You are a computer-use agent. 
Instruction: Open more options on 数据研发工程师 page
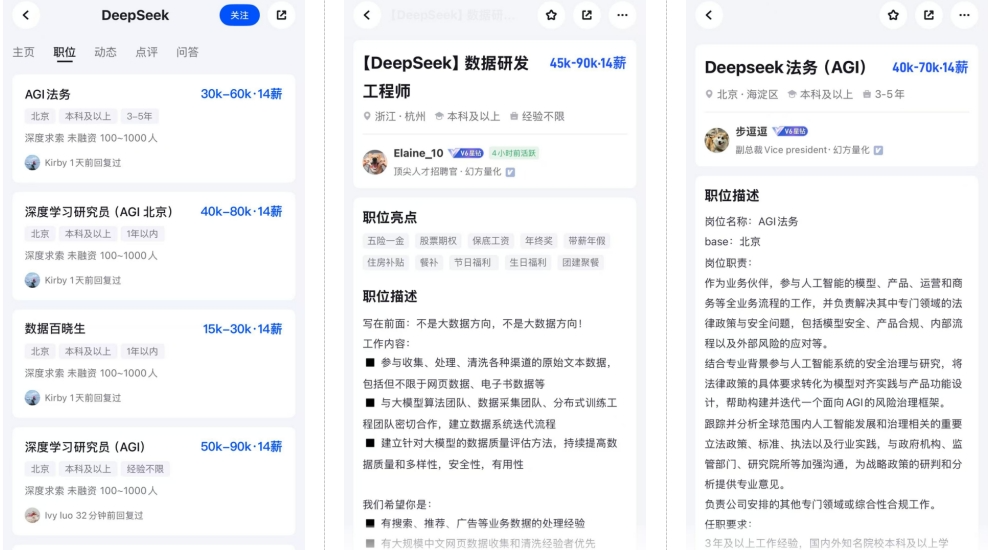(622, 15)
